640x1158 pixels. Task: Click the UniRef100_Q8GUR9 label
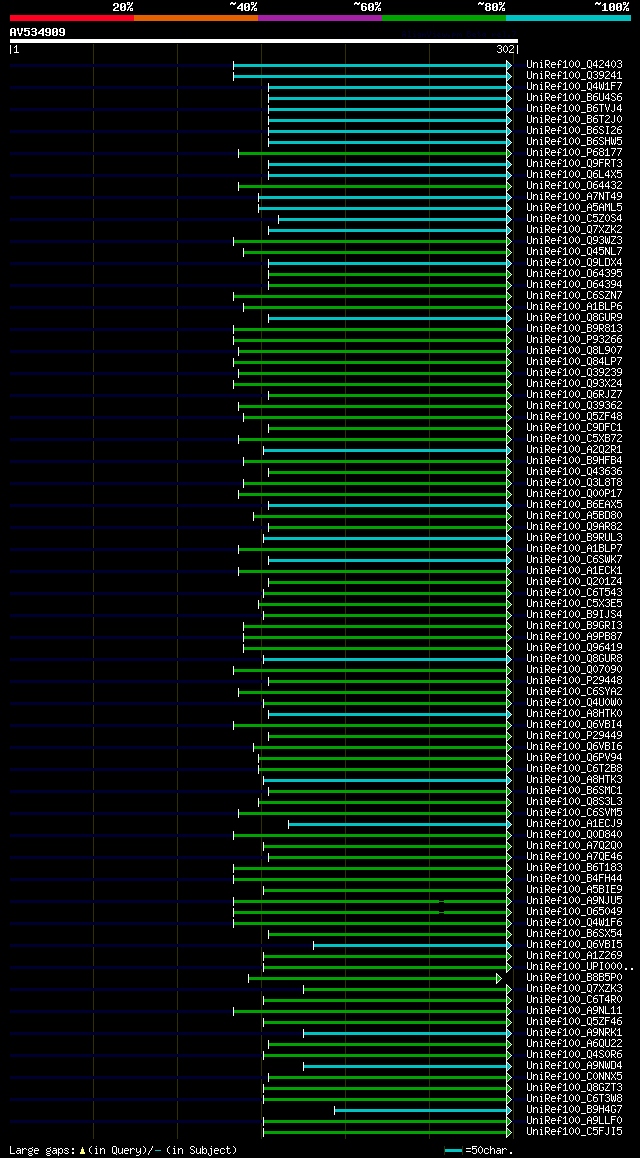click(x=574, y=318)
